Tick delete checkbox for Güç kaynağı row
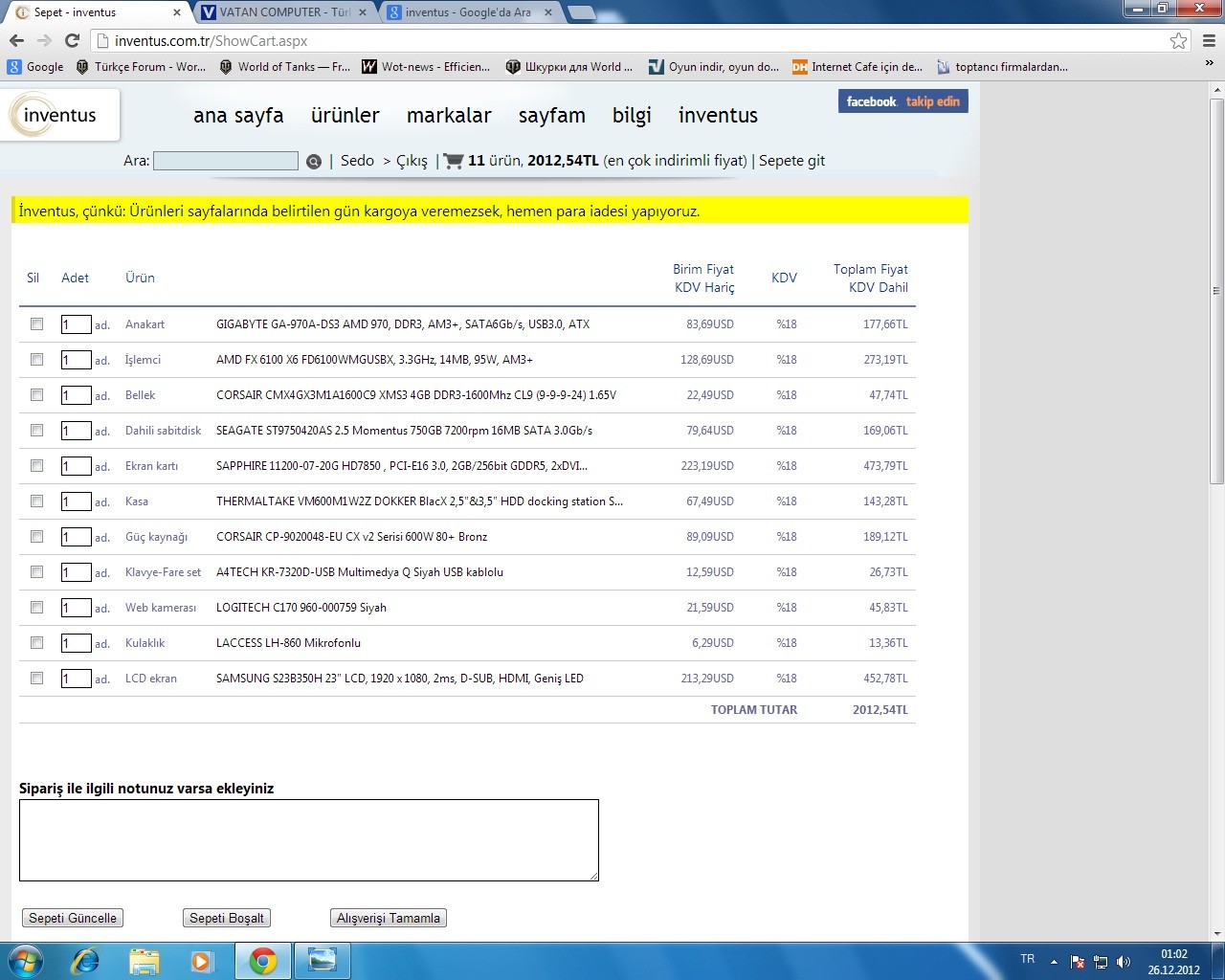The image size is (1225, 980). (x=36, y=537)
